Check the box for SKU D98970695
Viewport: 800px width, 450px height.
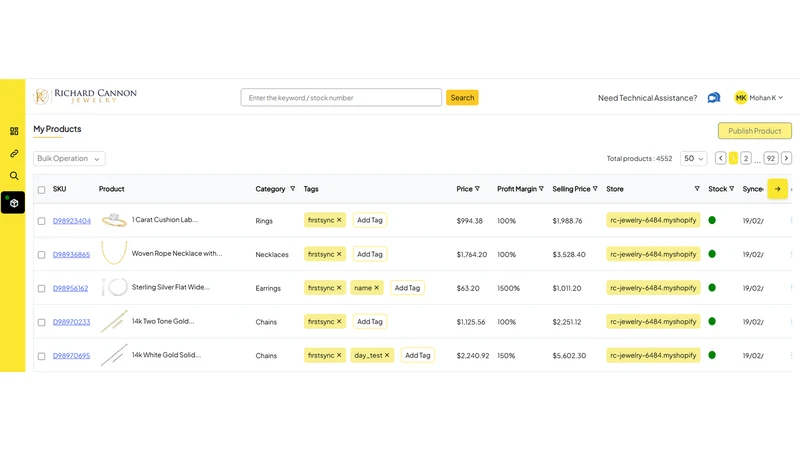pos(41,356)
